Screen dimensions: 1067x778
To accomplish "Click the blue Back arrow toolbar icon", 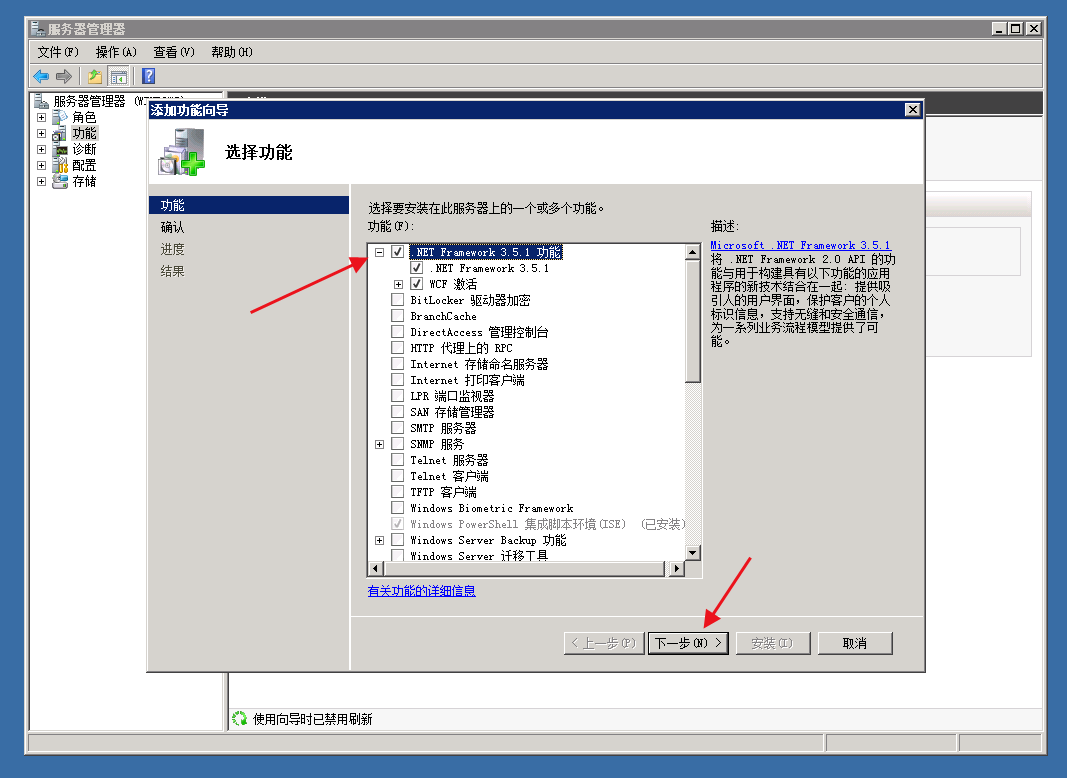I will click(41, 76).
